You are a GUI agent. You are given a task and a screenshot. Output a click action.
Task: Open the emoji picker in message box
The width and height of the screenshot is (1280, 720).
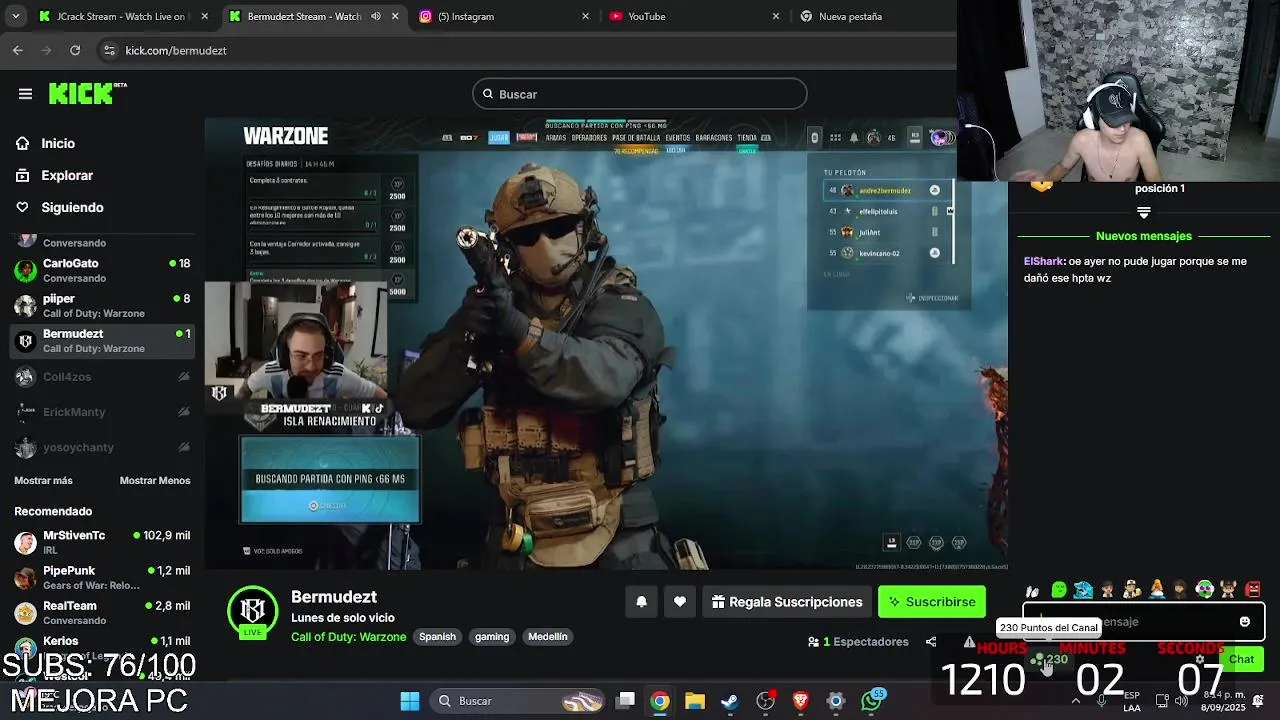click(x=1245, y=621)
